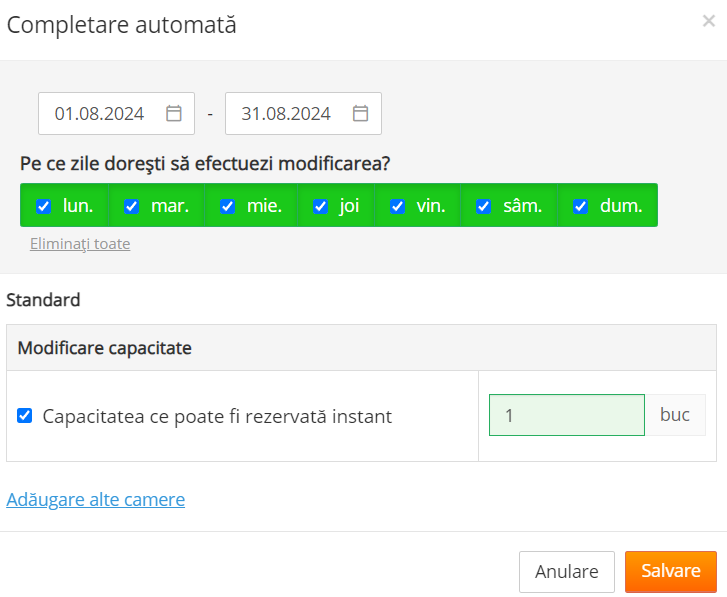Uncheck the mar. day checkbox
727x597 pixels.
coord(131,206)
